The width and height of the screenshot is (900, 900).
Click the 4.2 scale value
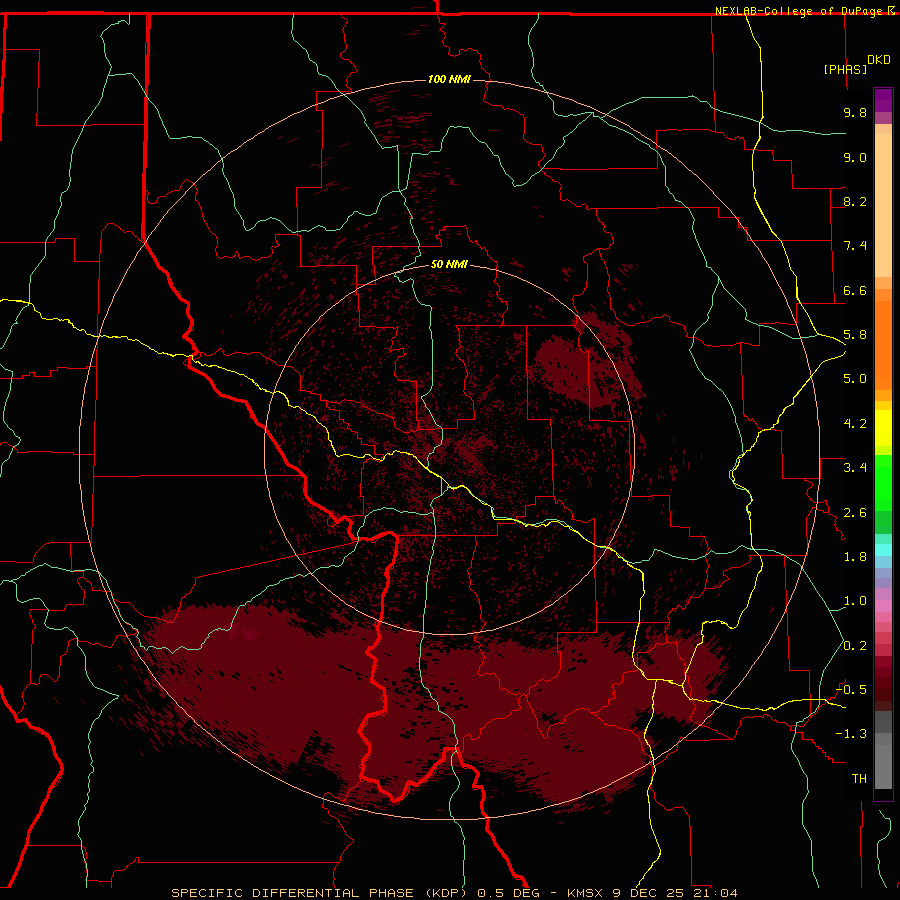coord(855,424)
